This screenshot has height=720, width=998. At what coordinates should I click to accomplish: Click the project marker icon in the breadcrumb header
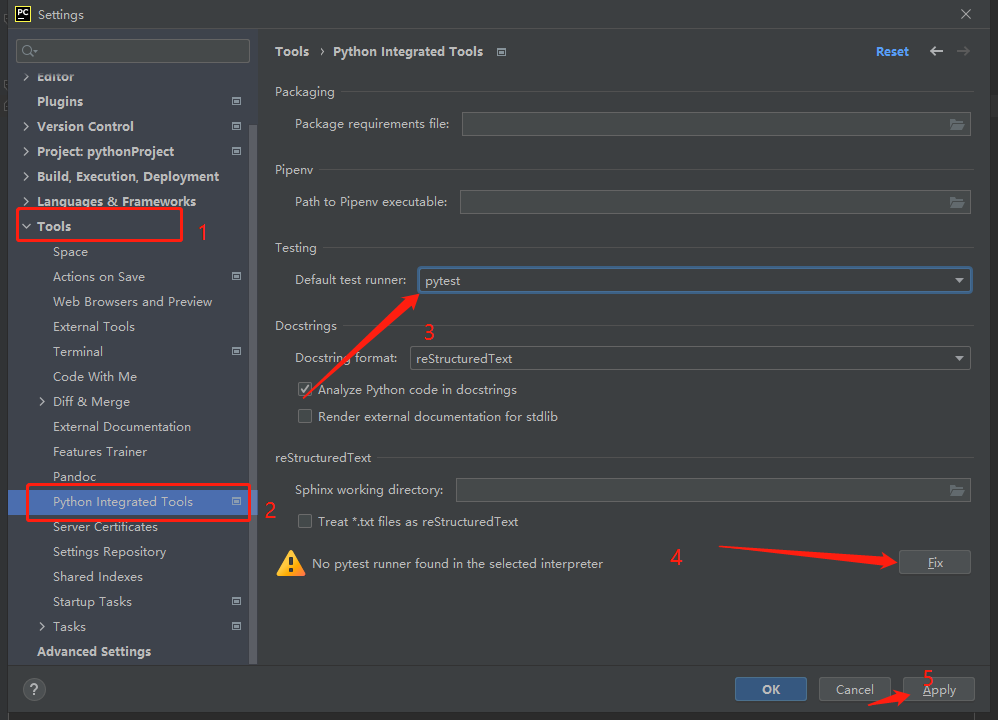tap(502, 52)
